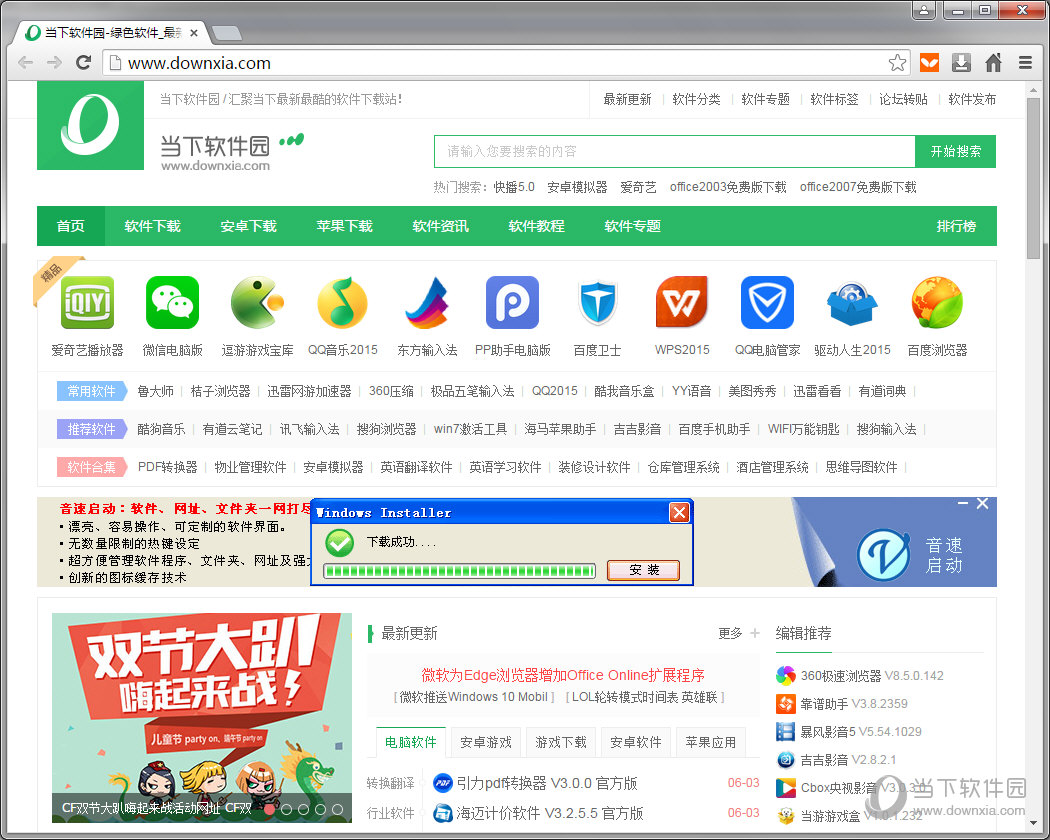Open the 百度浏览器 icon

coord(937,303)
